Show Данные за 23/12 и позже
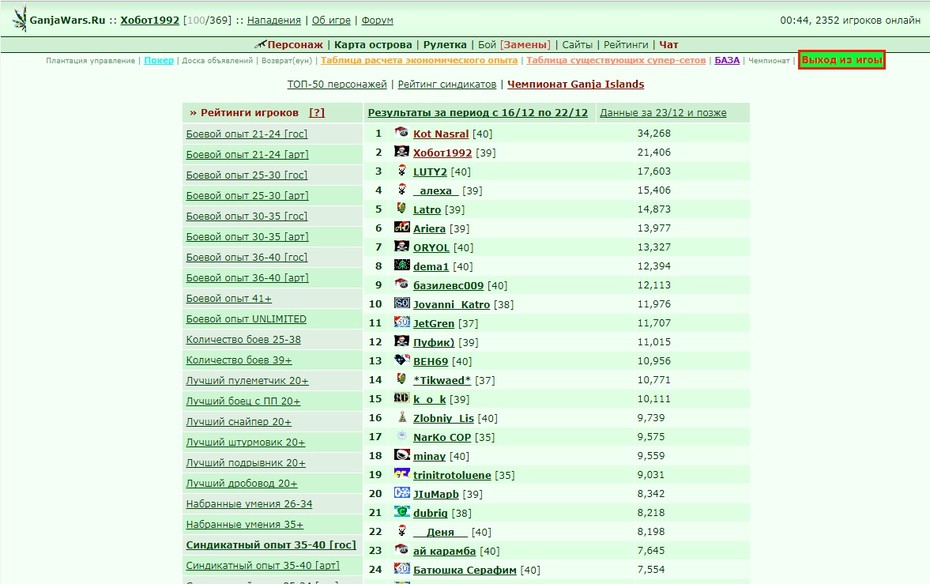The image size is (930, 584). coord(663,113)
